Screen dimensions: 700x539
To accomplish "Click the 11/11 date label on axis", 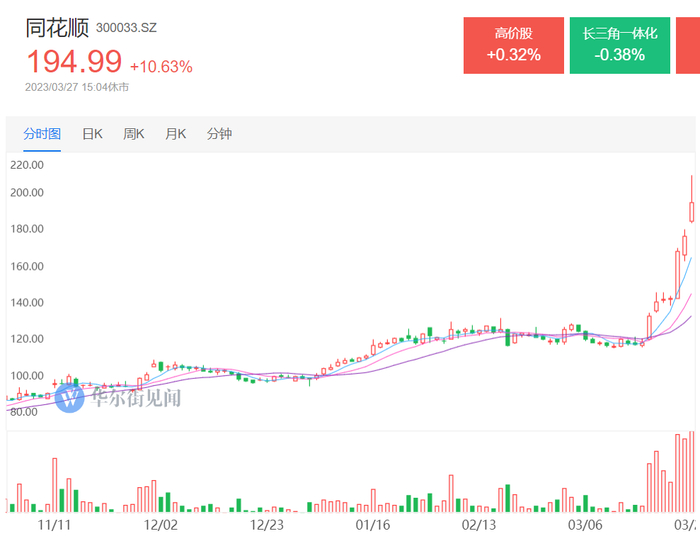I will pos(54,523).
